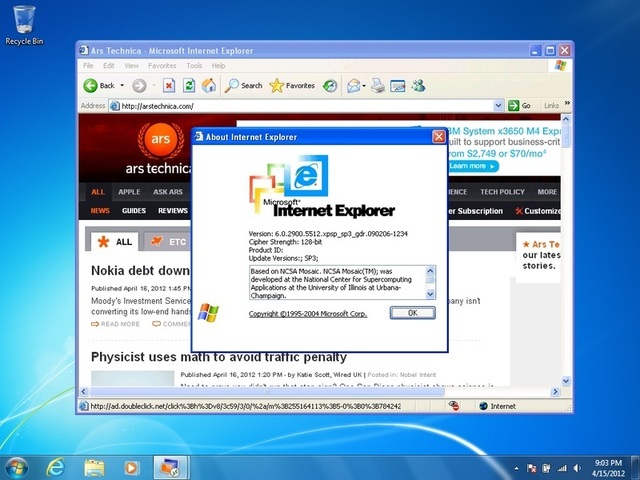Click READ MORE under Nokia article
This screenshot has height=480, width=640.
(x=115, y=324)
